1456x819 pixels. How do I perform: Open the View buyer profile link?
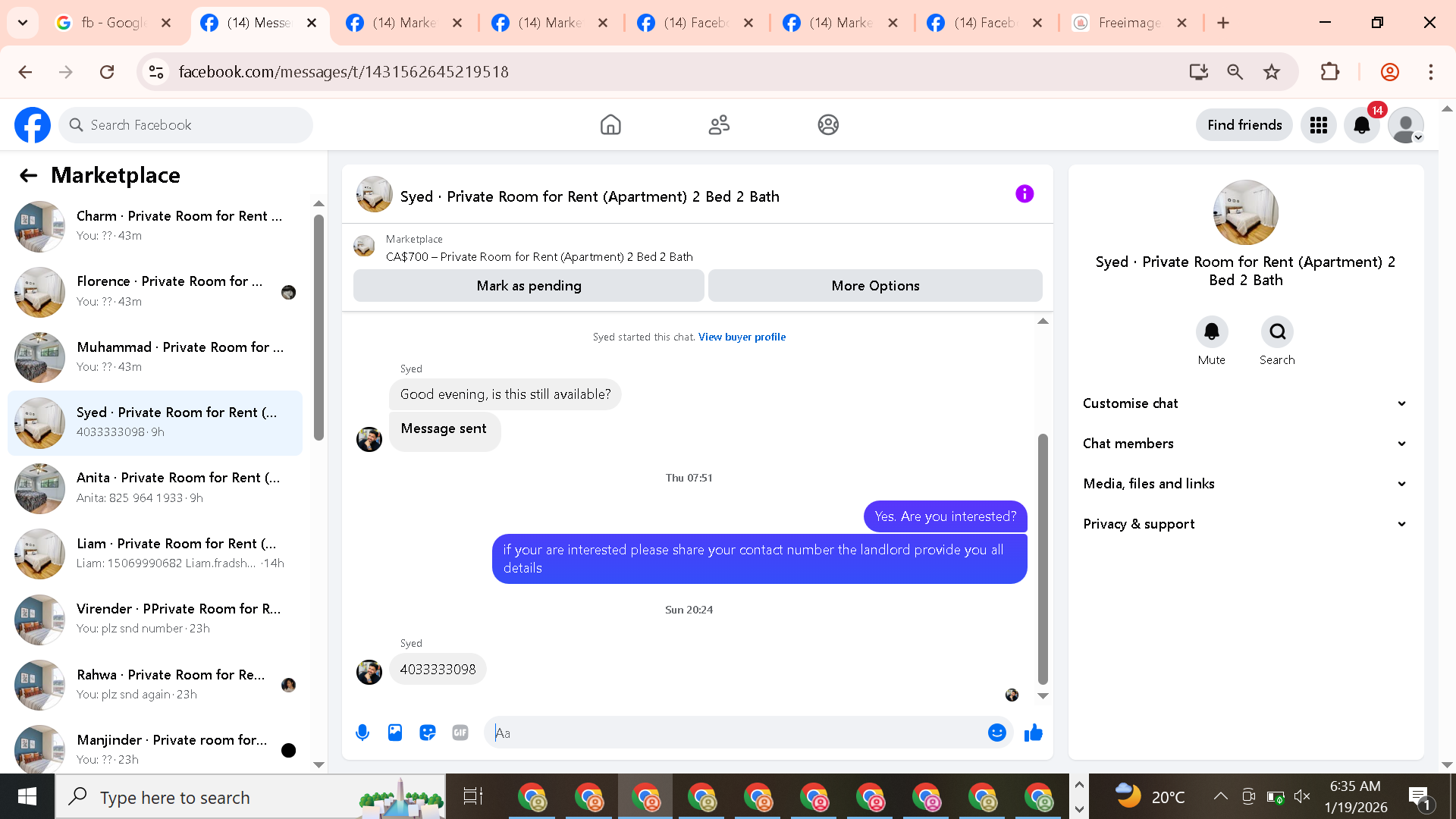coord(742,337)
